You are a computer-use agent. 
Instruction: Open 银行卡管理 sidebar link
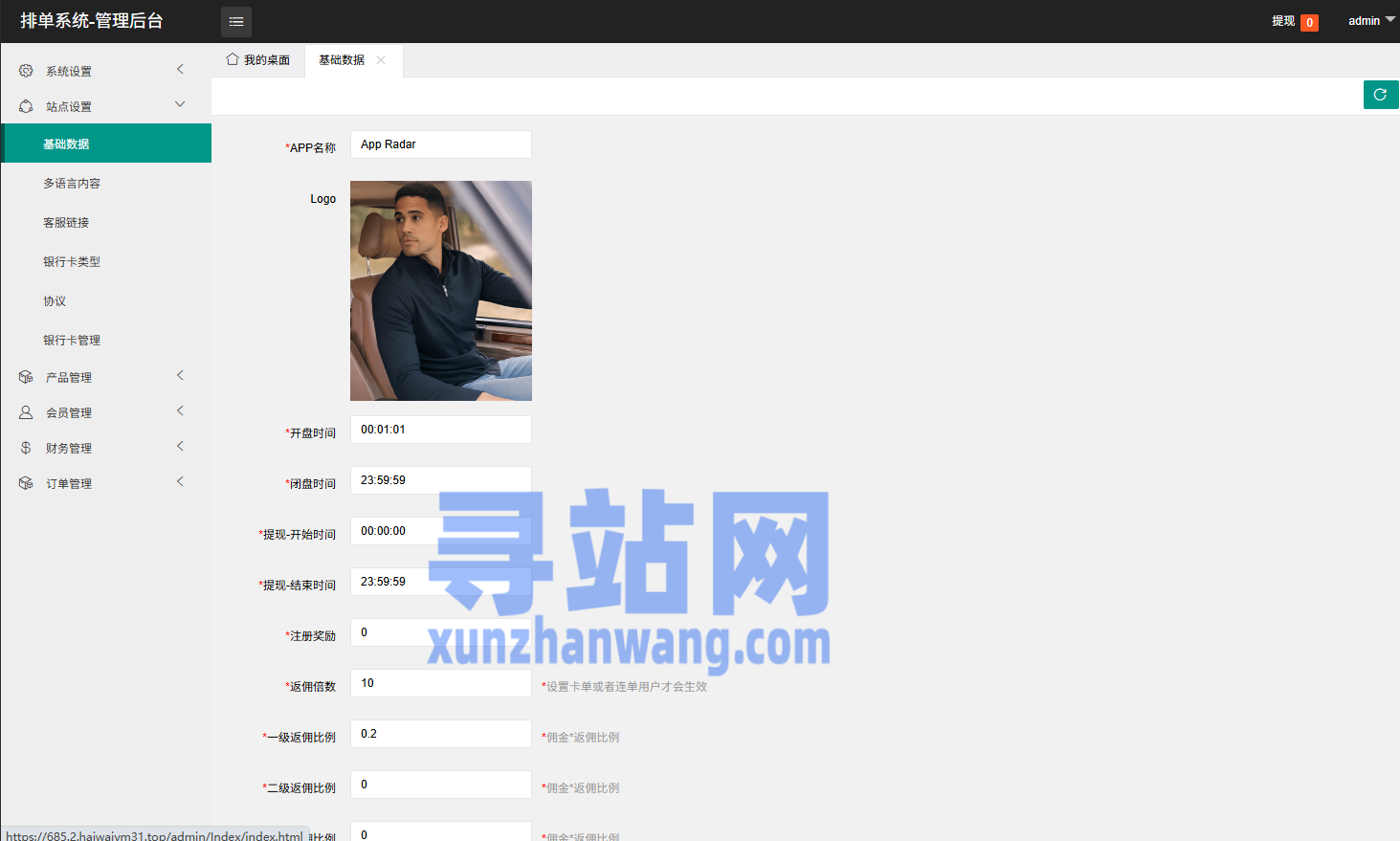click(72, 340)
